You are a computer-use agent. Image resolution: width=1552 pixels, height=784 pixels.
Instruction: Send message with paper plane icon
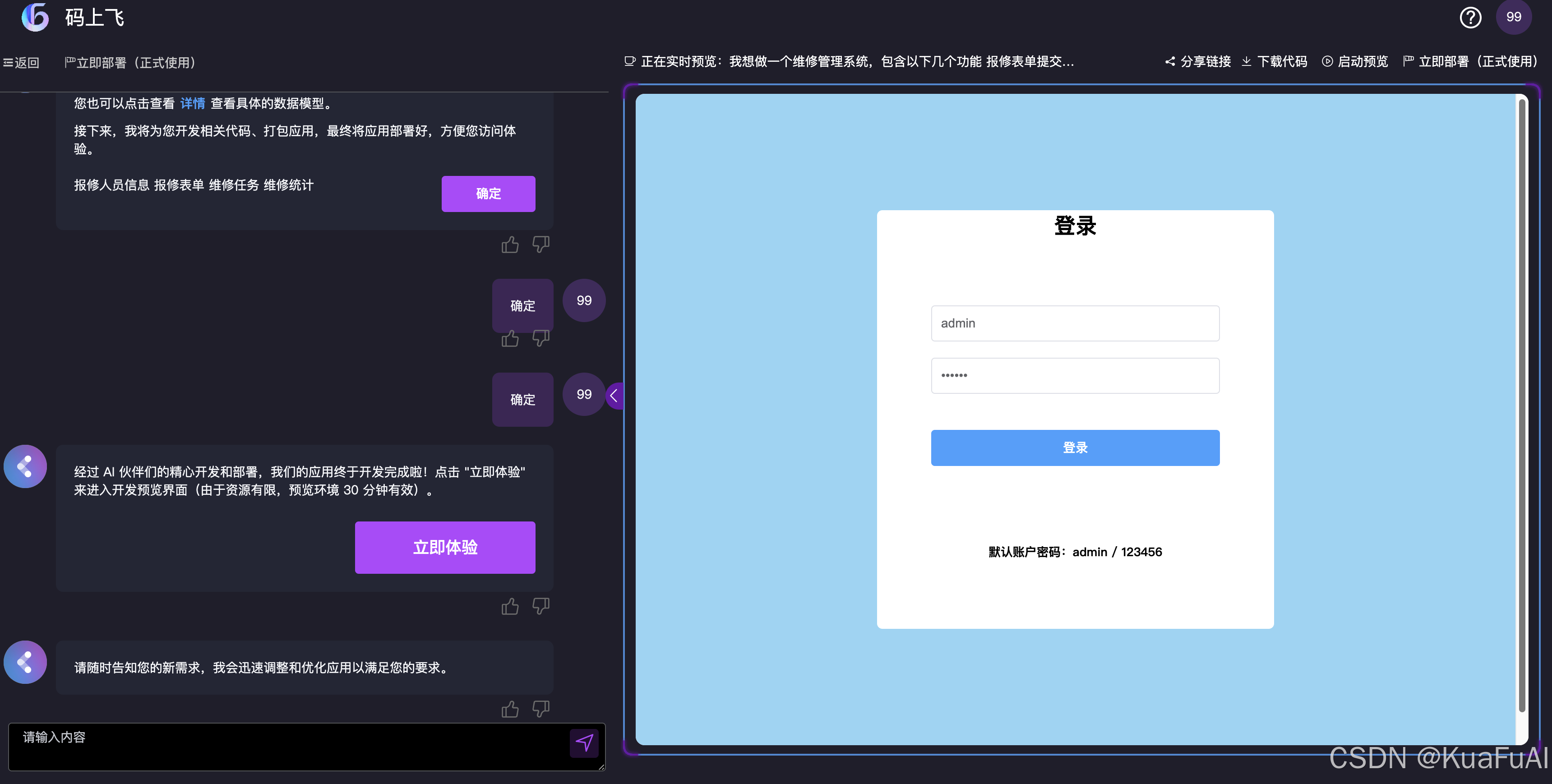583,742
